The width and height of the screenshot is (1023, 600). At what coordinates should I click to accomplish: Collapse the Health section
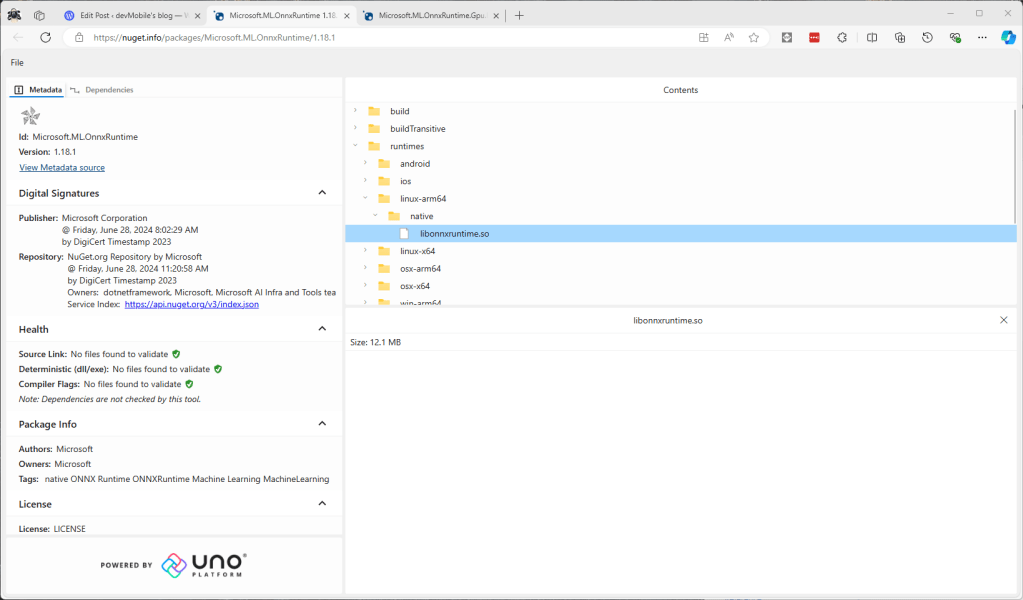pyautogui.click(x=322, y=329)
